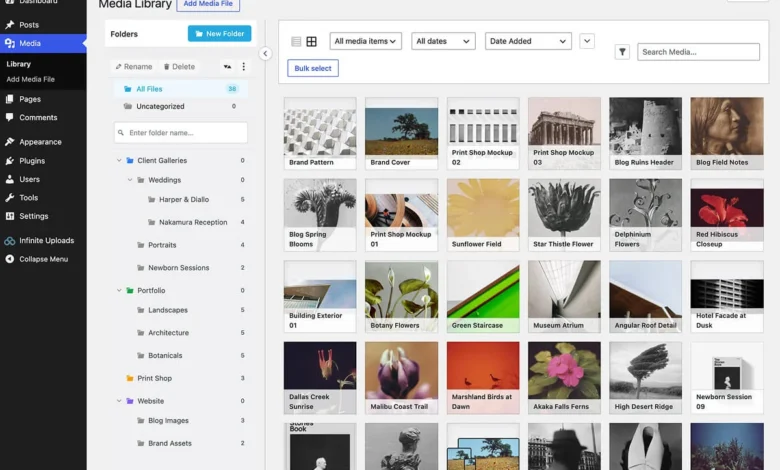Collapse the folders sidebar with arrow

tap(265, 53)
